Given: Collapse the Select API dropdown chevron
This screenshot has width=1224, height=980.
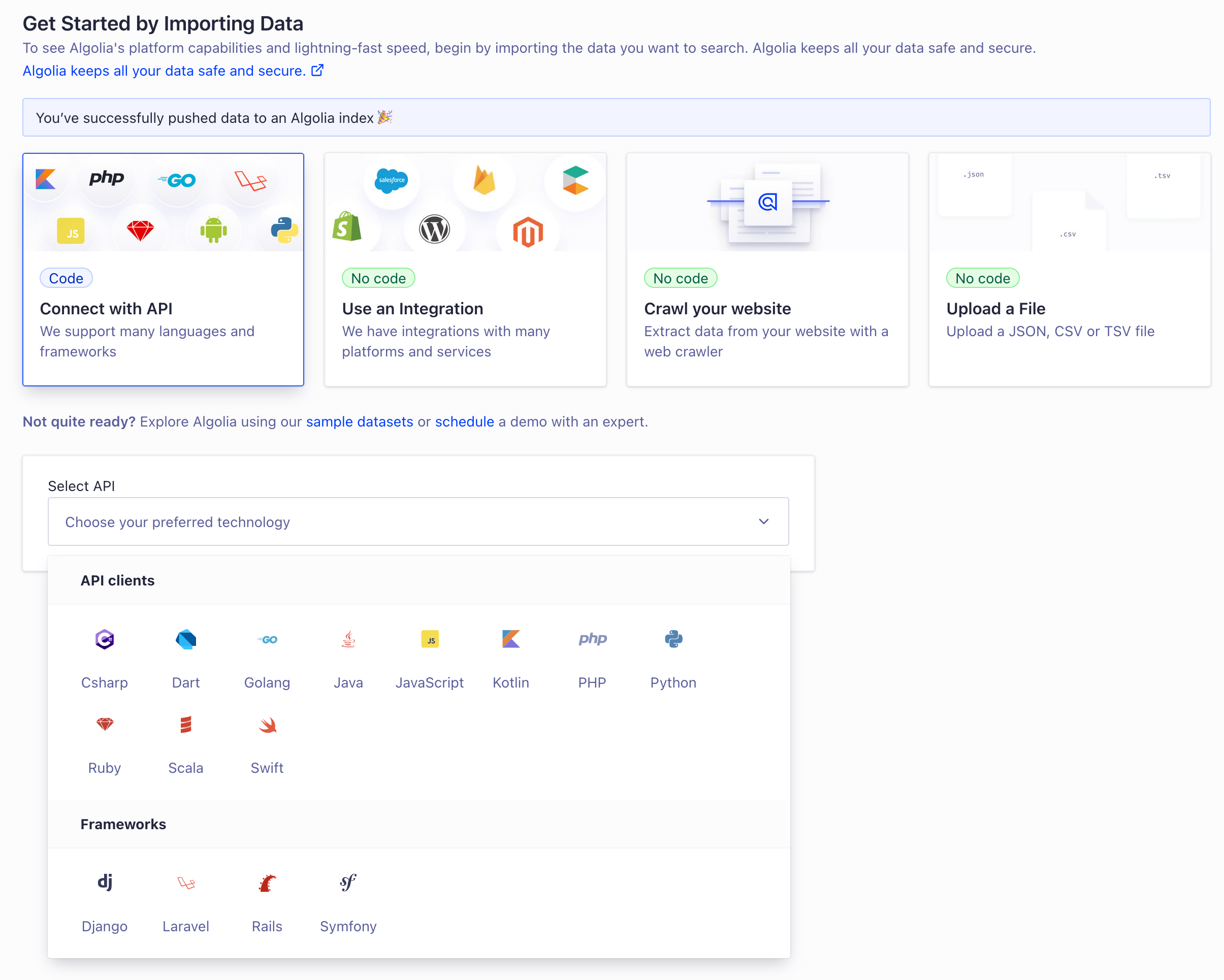Looking at the screenshot, I should (763, 521).
